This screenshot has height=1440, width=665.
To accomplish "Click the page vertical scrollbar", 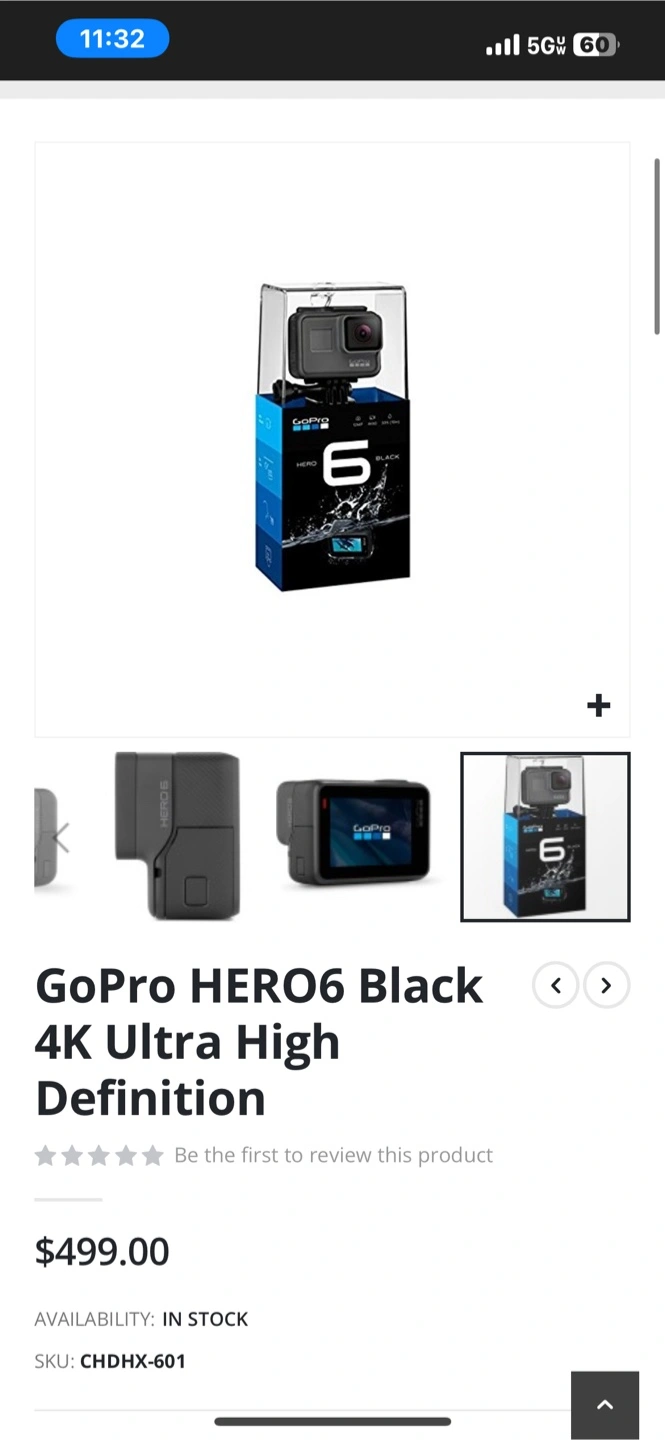I will 657,246.
